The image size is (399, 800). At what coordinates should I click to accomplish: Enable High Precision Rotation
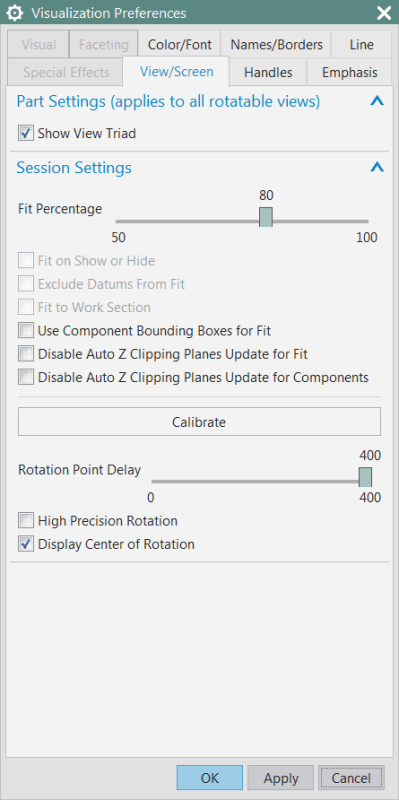pos(26,521)
